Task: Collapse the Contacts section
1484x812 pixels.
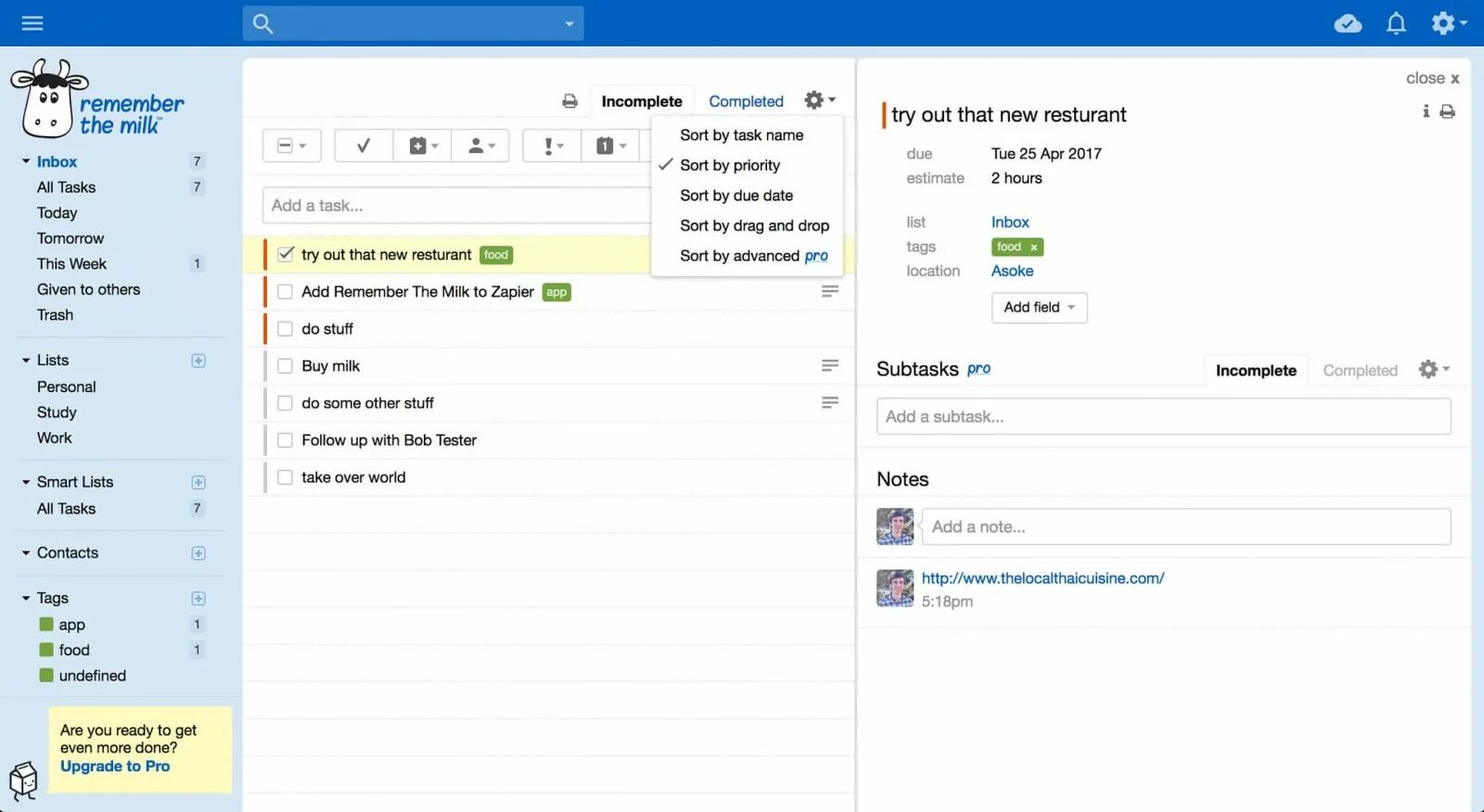Action: 26,553
